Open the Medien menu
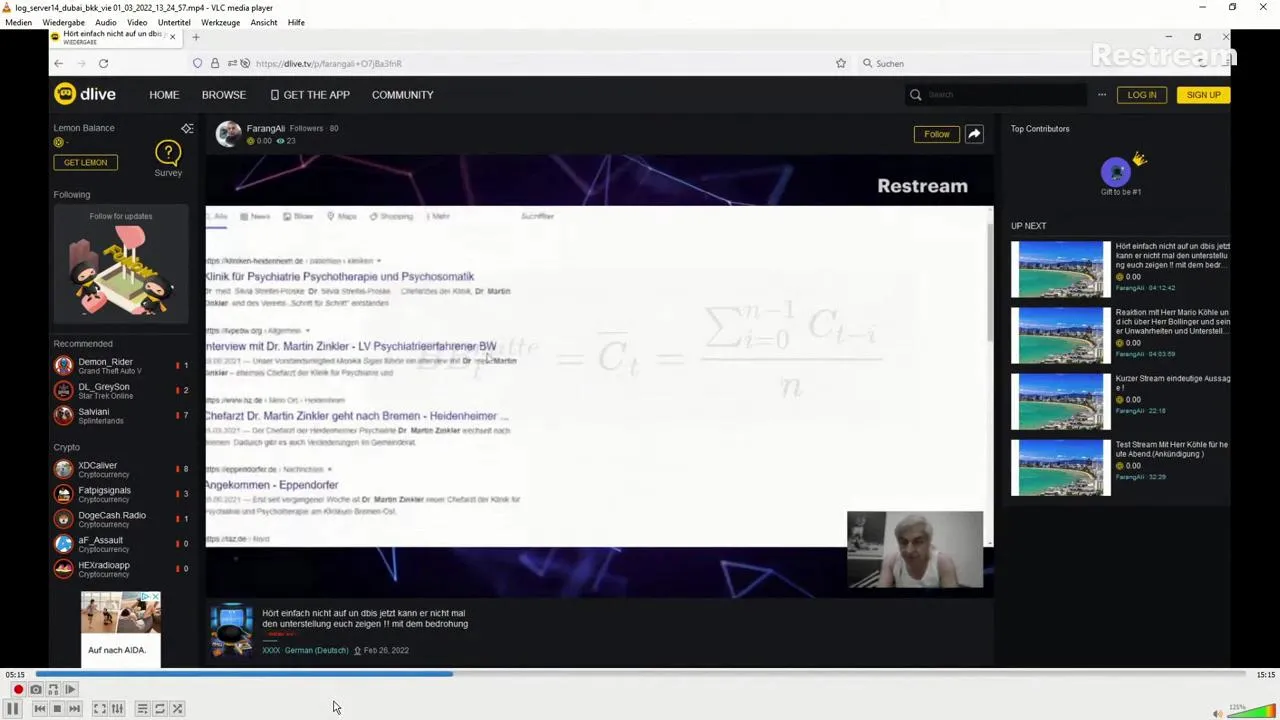Image resolution: width=1280 pixels, height=720 pixels. point(18,22)
